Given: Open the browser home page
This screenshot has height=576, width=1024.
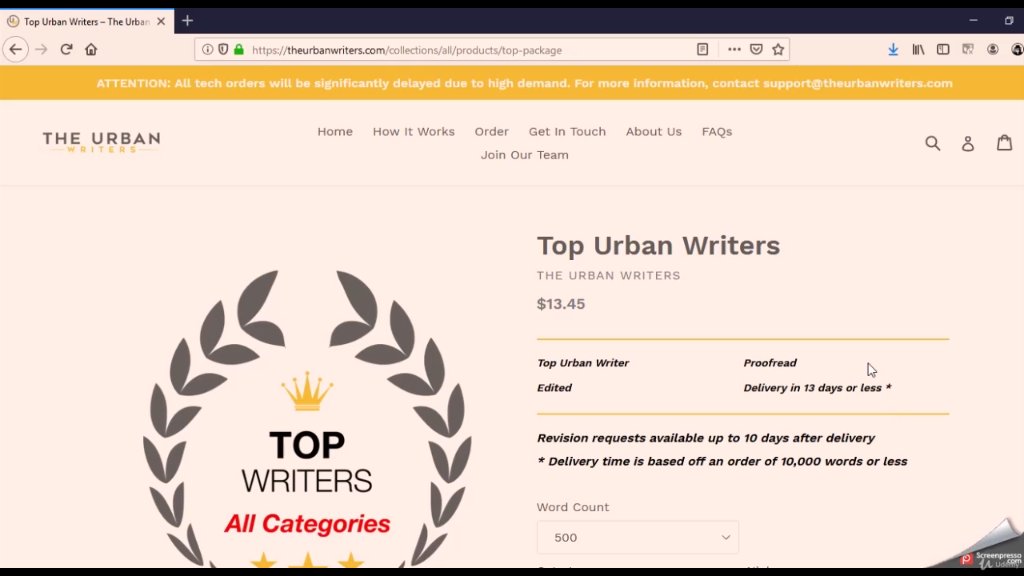Looking at the screenshot, I should (91, 50).
